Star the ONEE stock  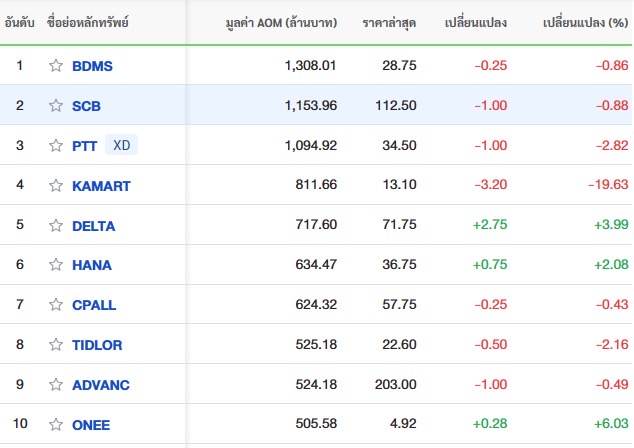56,425
